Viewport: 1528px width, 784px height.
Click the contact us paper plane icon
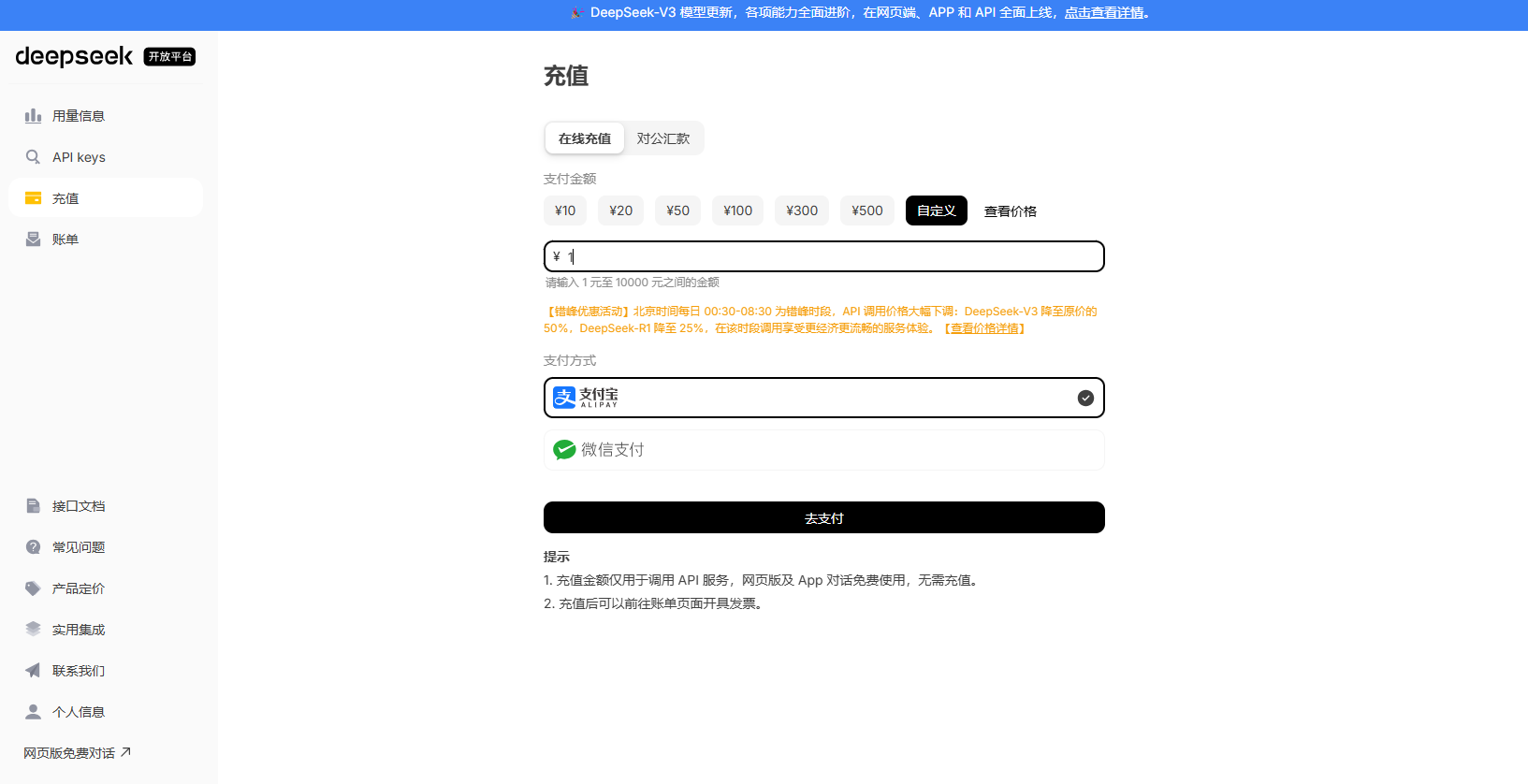point(33,671)
